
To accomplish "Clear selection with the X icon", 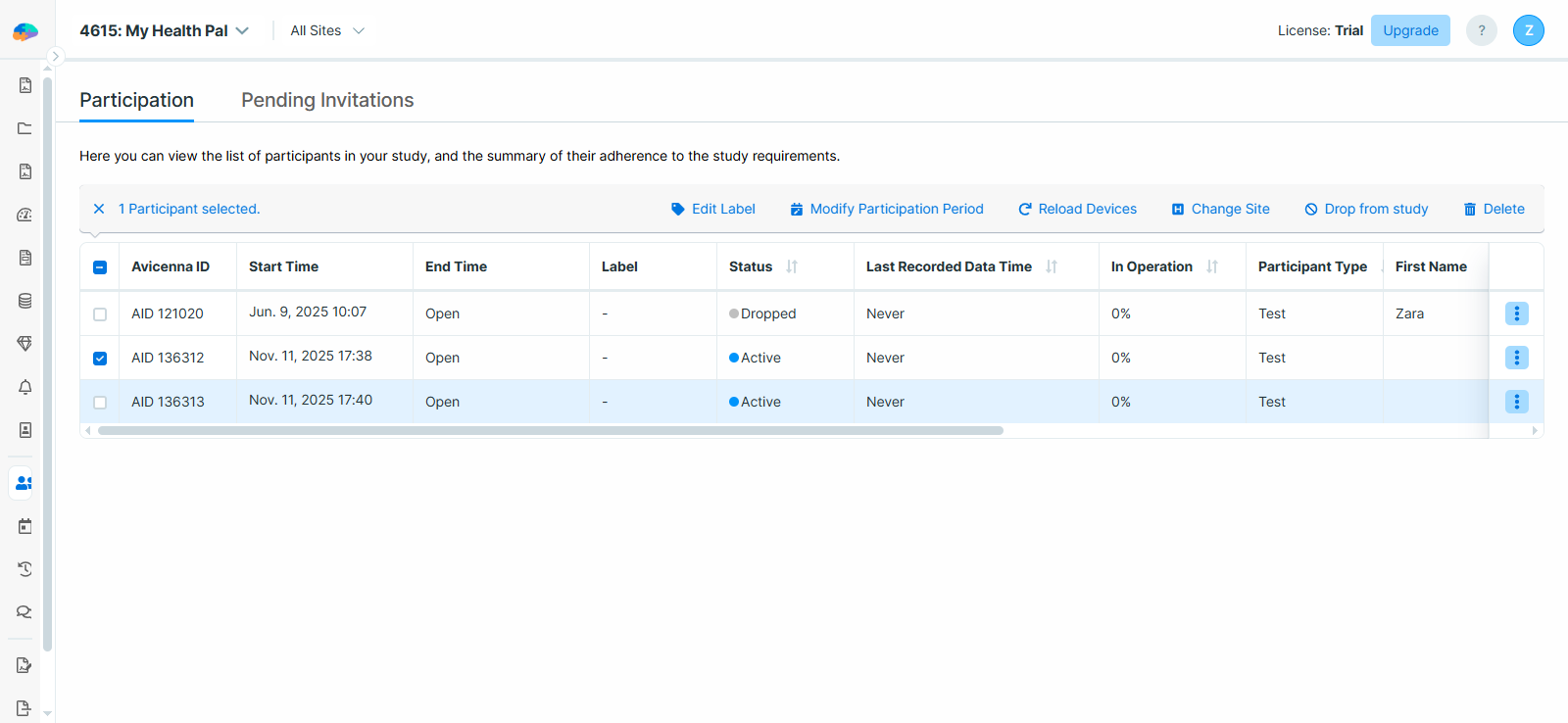I will pyautogui.click(x=99, y=209).
